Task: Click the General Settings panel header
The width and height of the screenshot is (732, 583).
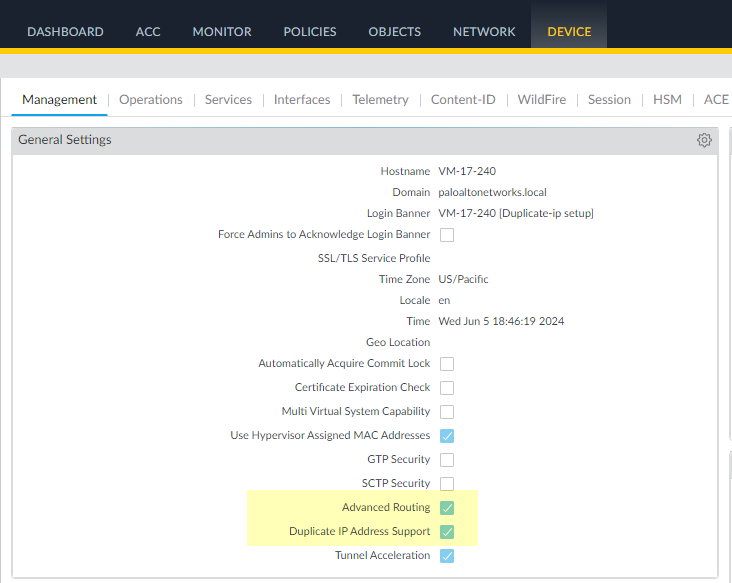Action: click(300, 140)
